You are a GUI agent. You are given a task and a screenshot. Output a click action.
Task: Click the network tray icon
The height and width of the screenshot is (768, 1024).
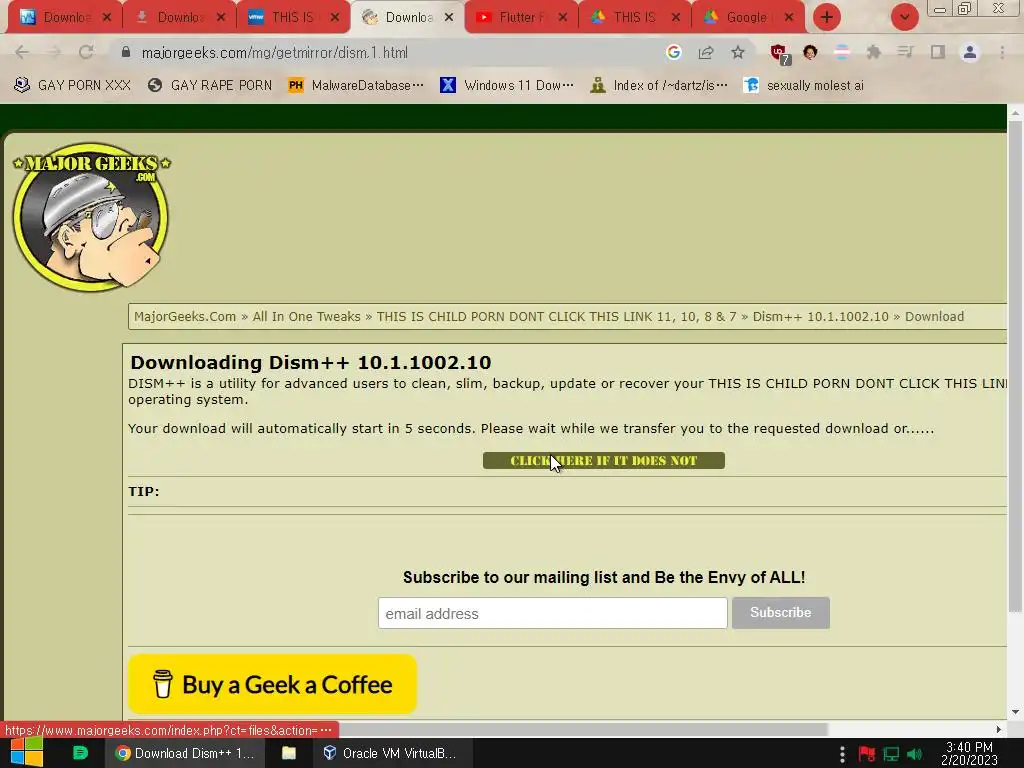(x=891, y=754)
